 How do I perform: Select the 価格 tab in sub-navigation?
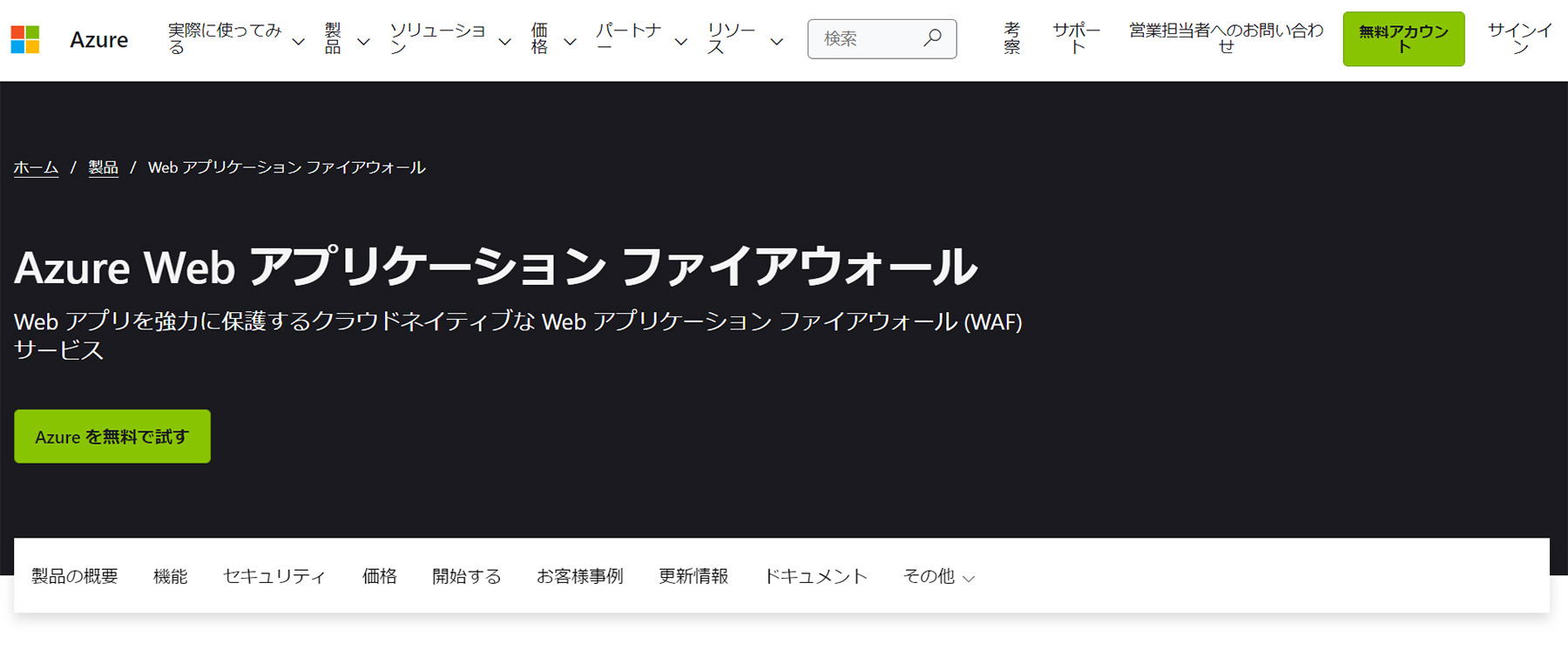(x=380, y=576)
